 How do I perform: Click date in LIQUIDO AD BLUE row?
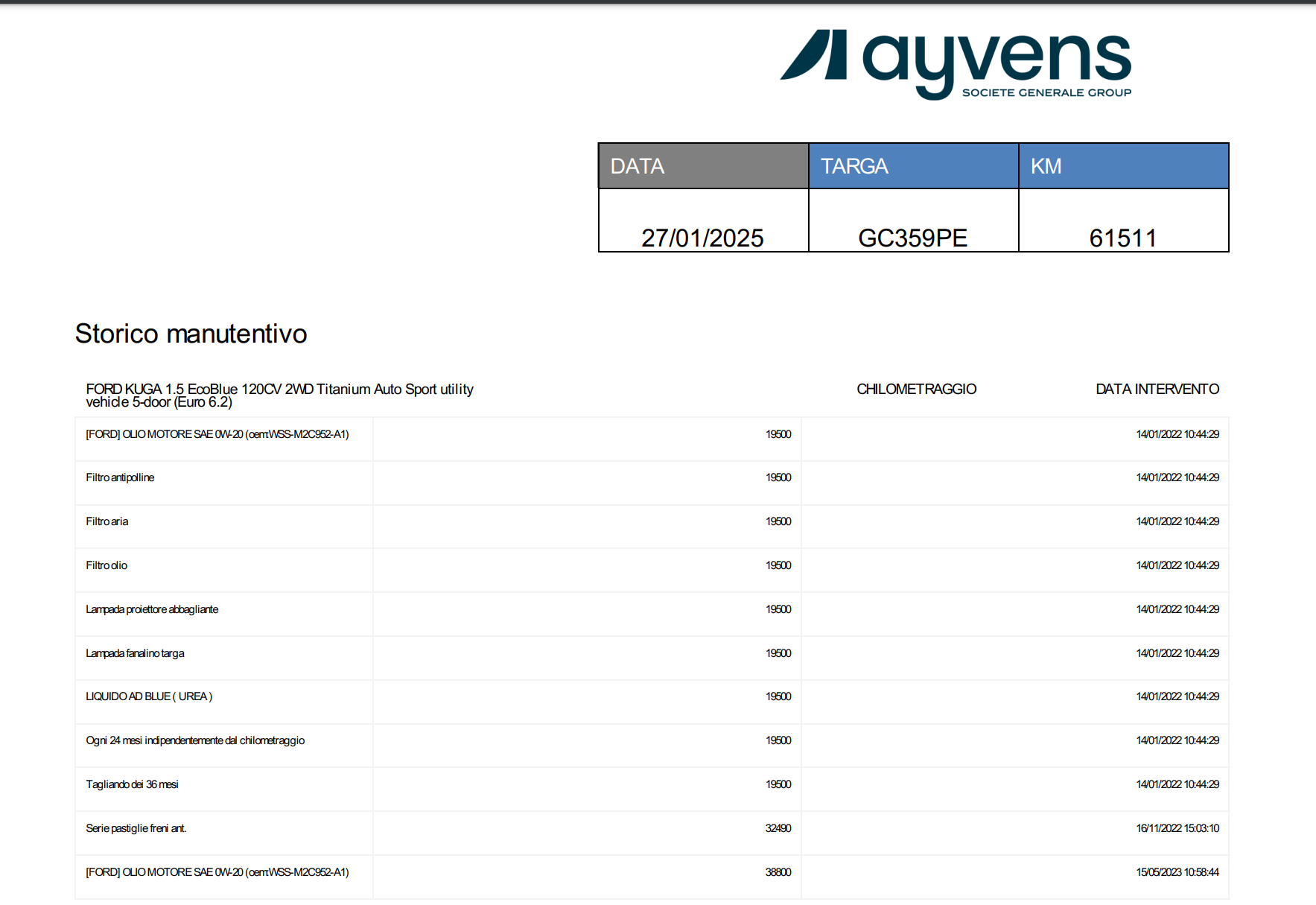tap(1177, 696)
